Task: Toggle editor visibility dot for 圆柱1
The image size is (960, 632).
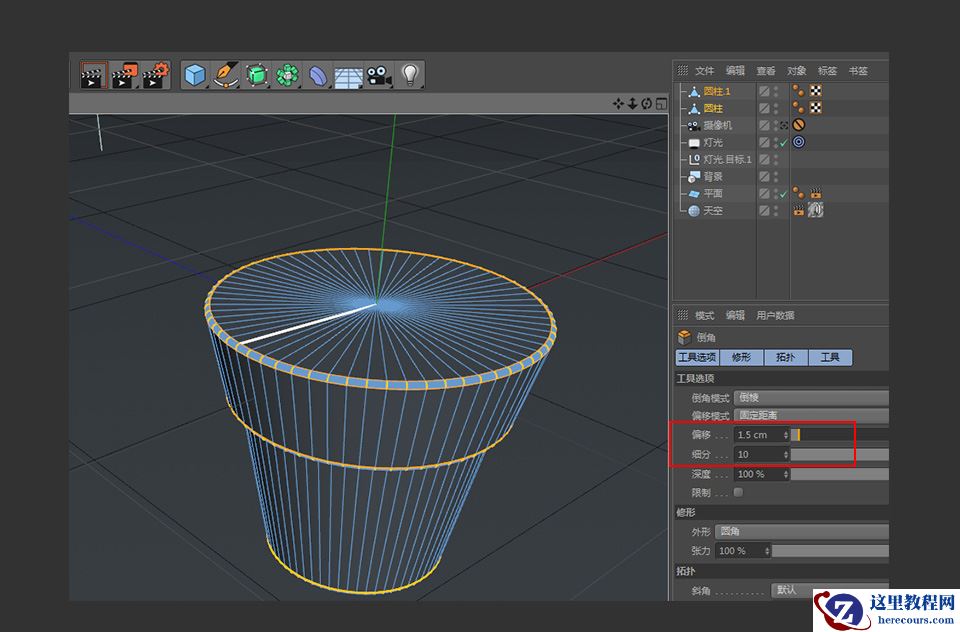Action: 776,88
